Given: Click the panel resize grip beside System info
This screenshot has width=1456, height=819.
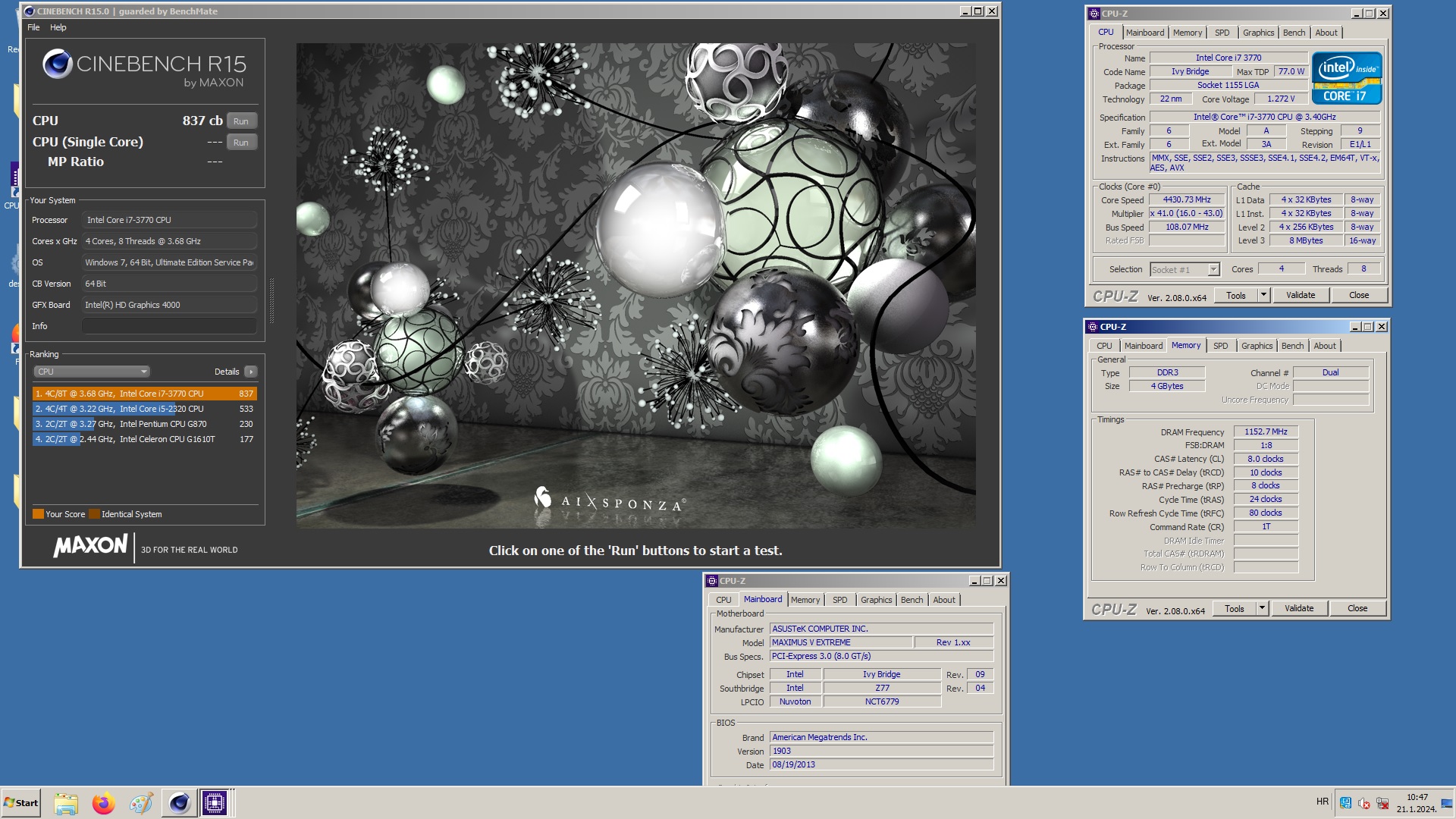Looking at the screenshot, I should click(271, 300).
